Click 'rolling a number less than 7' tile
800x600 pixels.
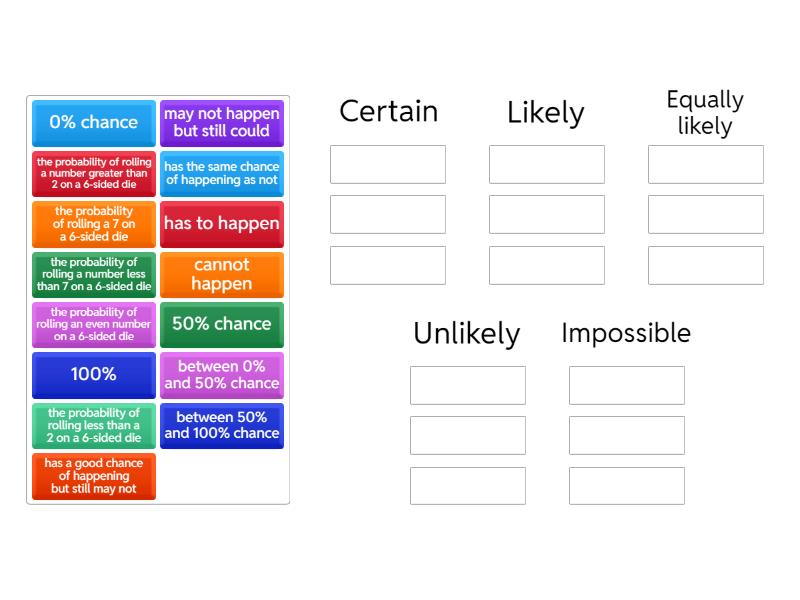pos(94,274)
